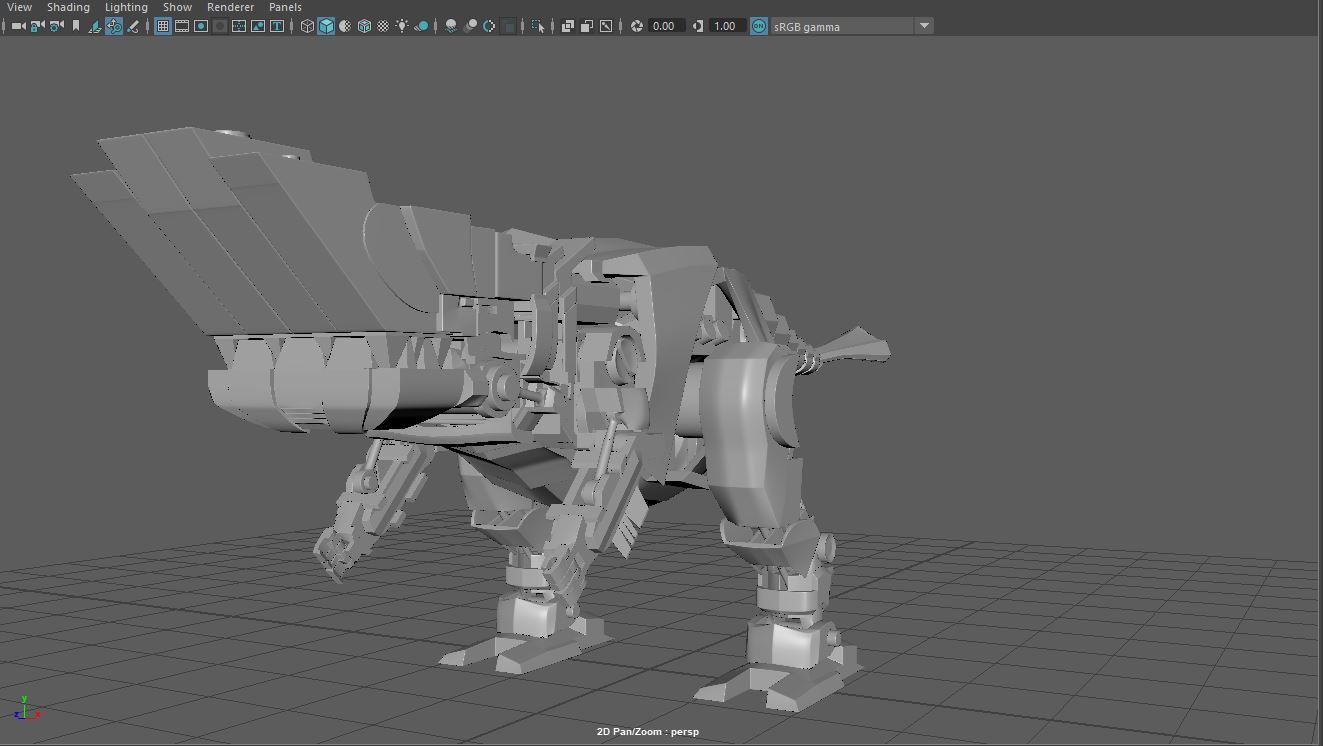Turn on Use All Lights

(x=402, y=26)
